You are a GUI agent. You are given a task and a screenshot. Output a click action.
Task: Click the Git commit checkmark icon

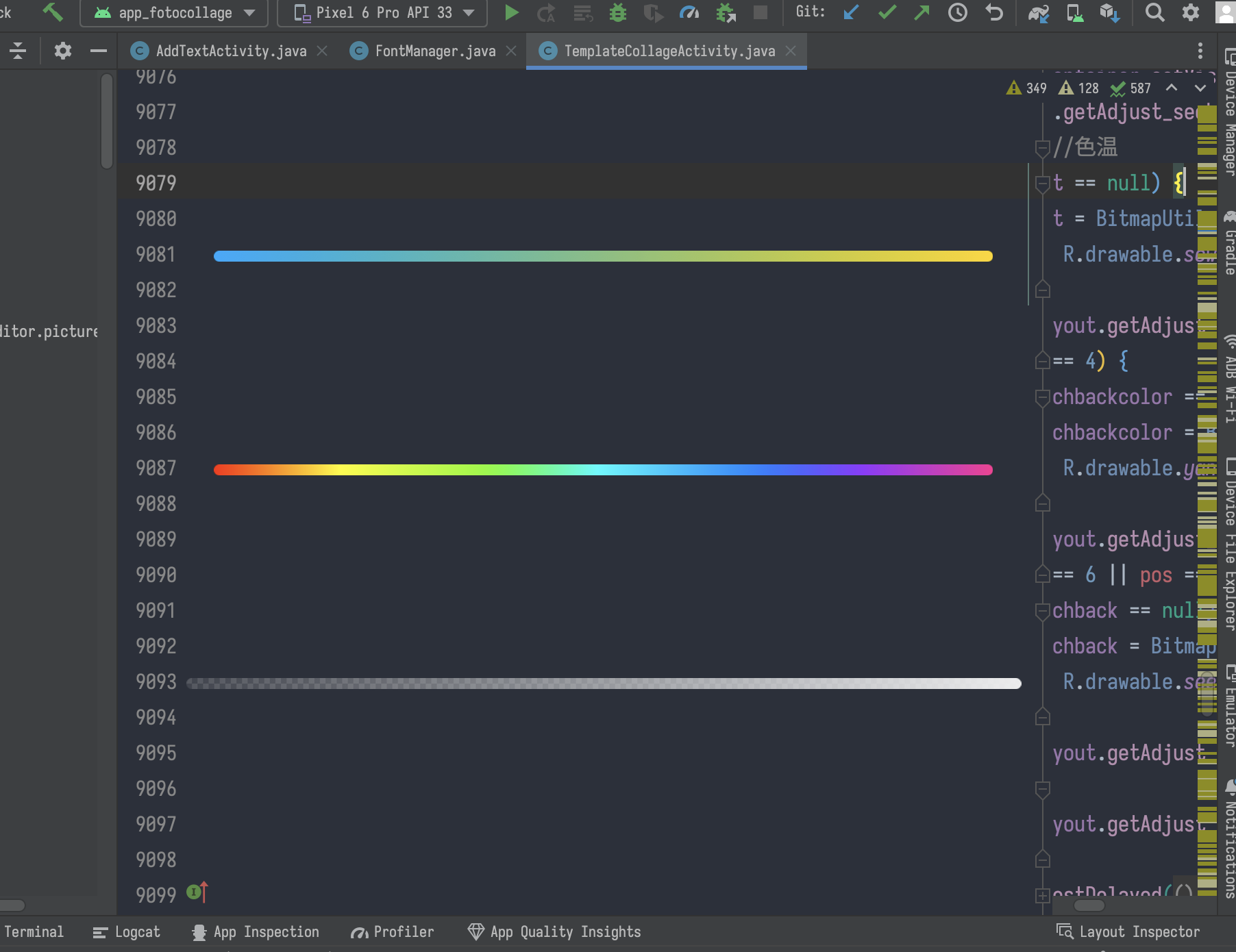887,12
